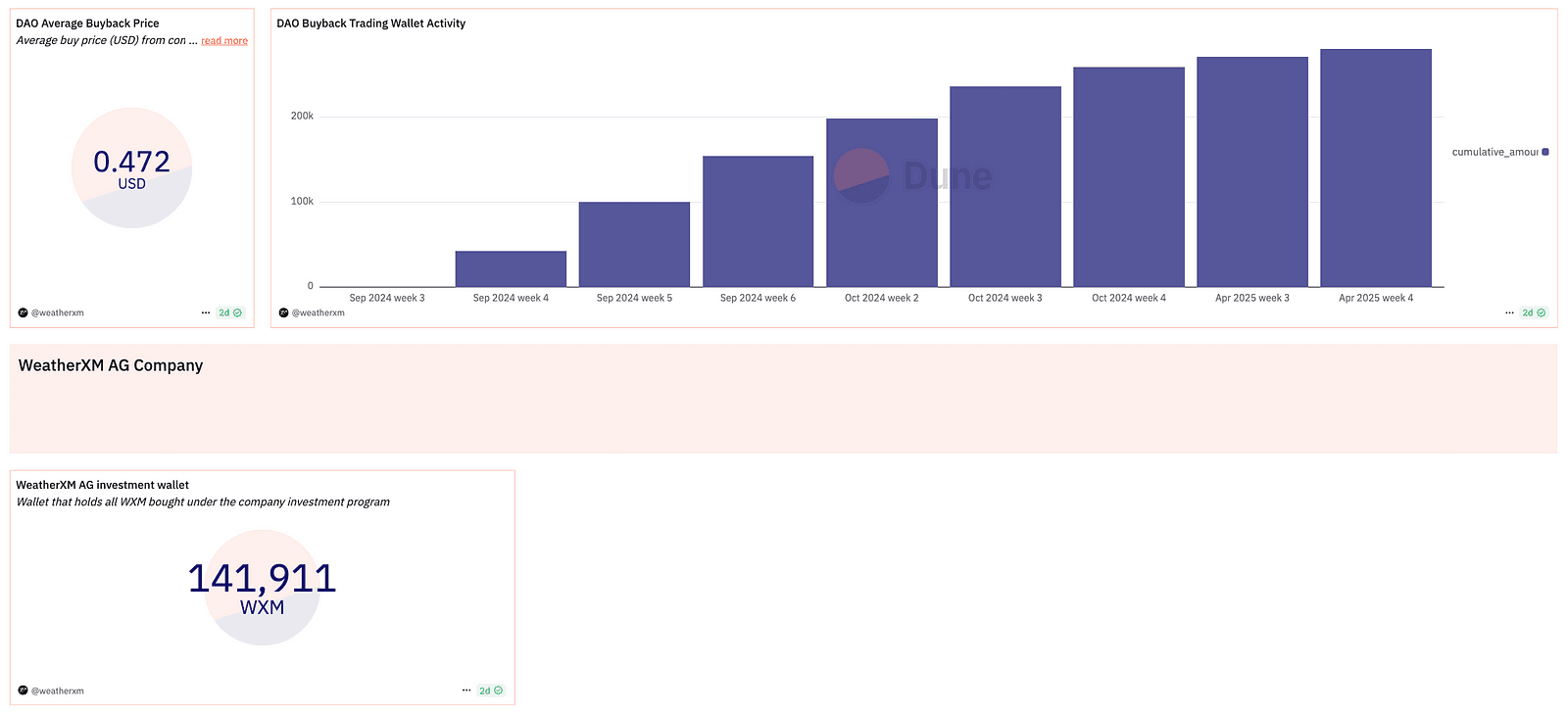This screenshot has height=715, width=1568.
Task: Open @weatherxm author link under the Wallet Activity chart
Action: pos(318,313)
